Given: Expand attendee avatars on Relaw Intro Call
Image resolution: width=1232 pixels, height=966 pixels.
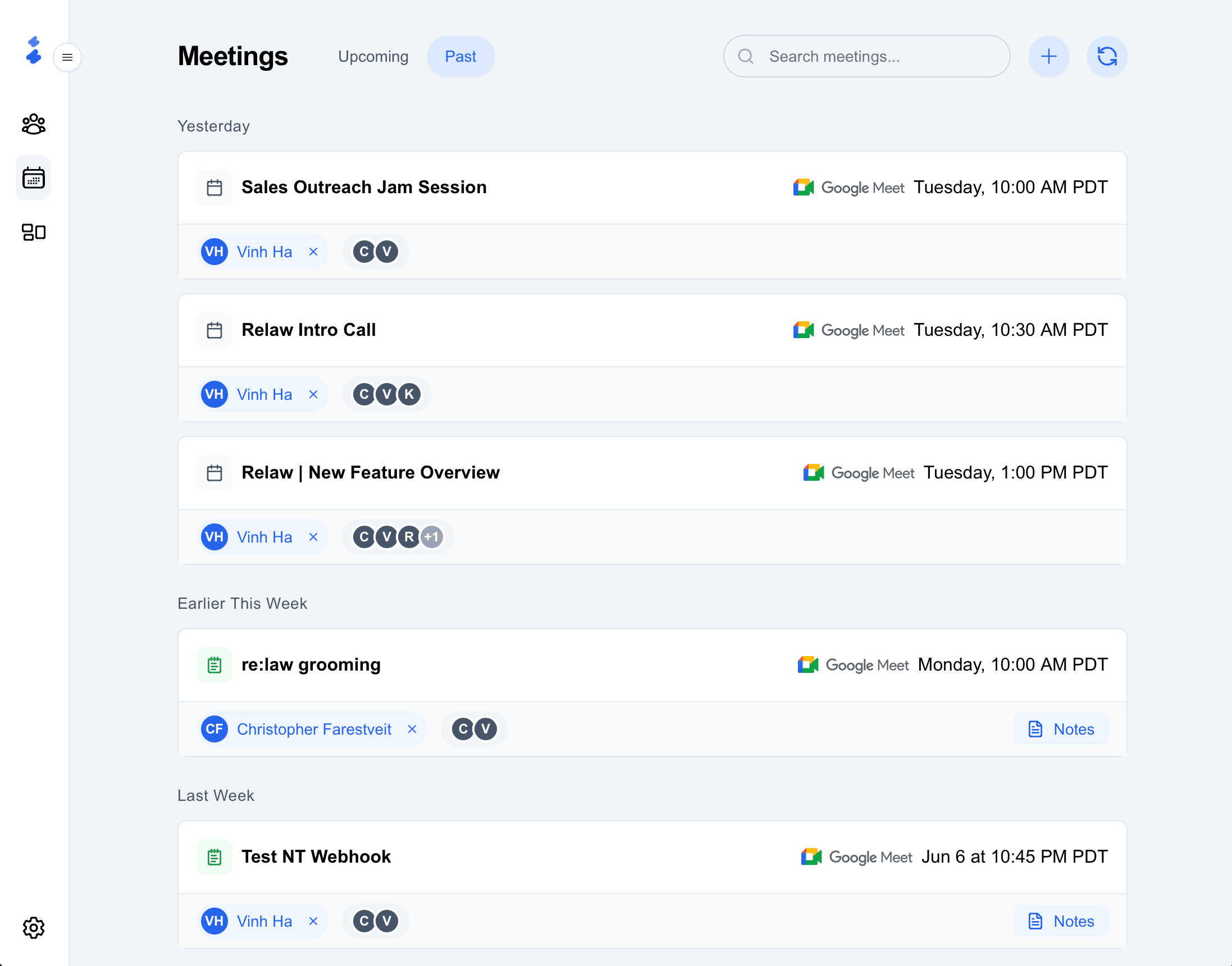Looking at the screenshot, I should (386, 394).
